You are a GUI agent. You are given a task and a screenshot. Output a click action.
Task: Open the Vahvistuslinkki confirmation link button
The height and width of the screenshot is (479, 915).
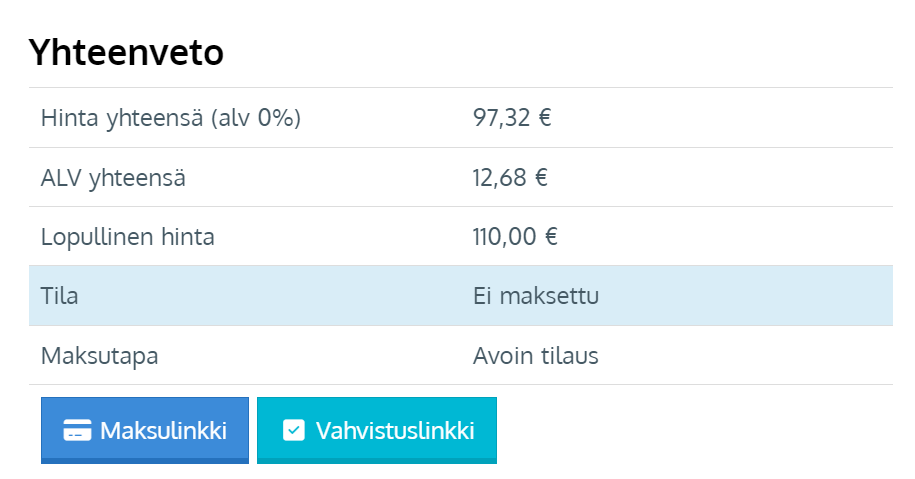(x=377, y=431)
